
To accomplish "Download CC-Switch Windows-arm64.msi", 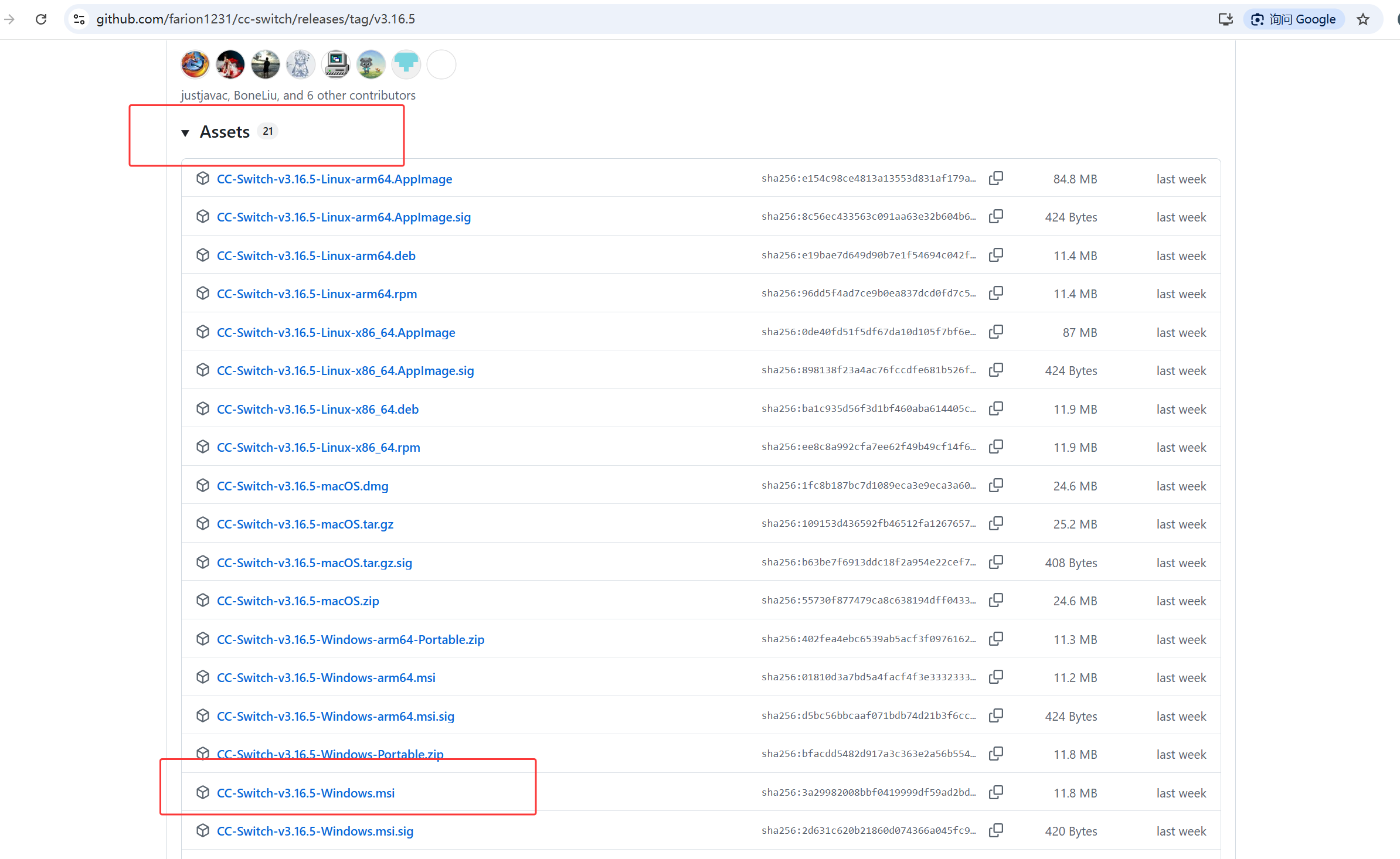I will [x=326, y=678].
